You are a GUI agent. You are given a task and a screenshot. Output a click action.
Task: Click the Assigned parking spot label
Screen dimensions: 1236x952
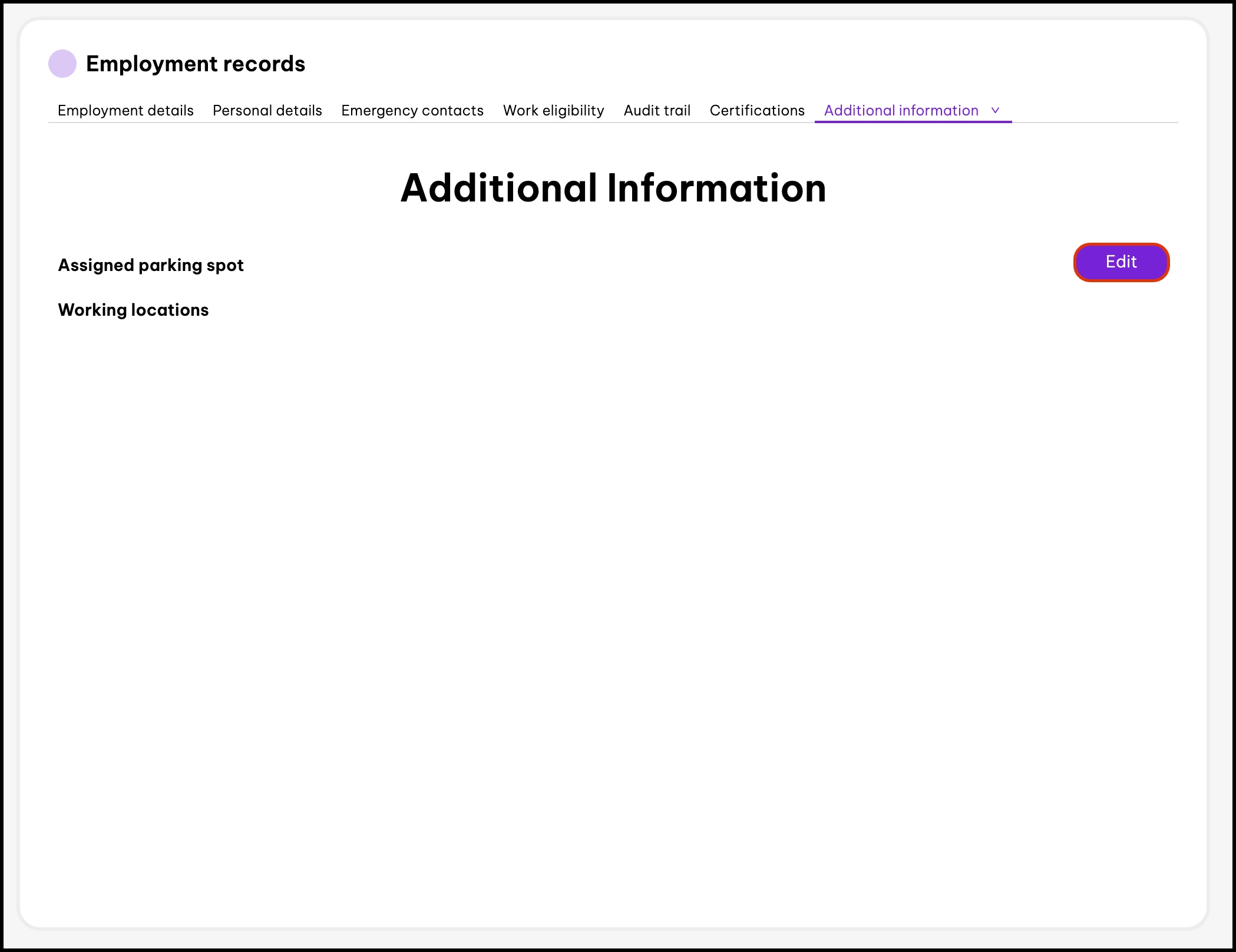(x=151, y=265)
